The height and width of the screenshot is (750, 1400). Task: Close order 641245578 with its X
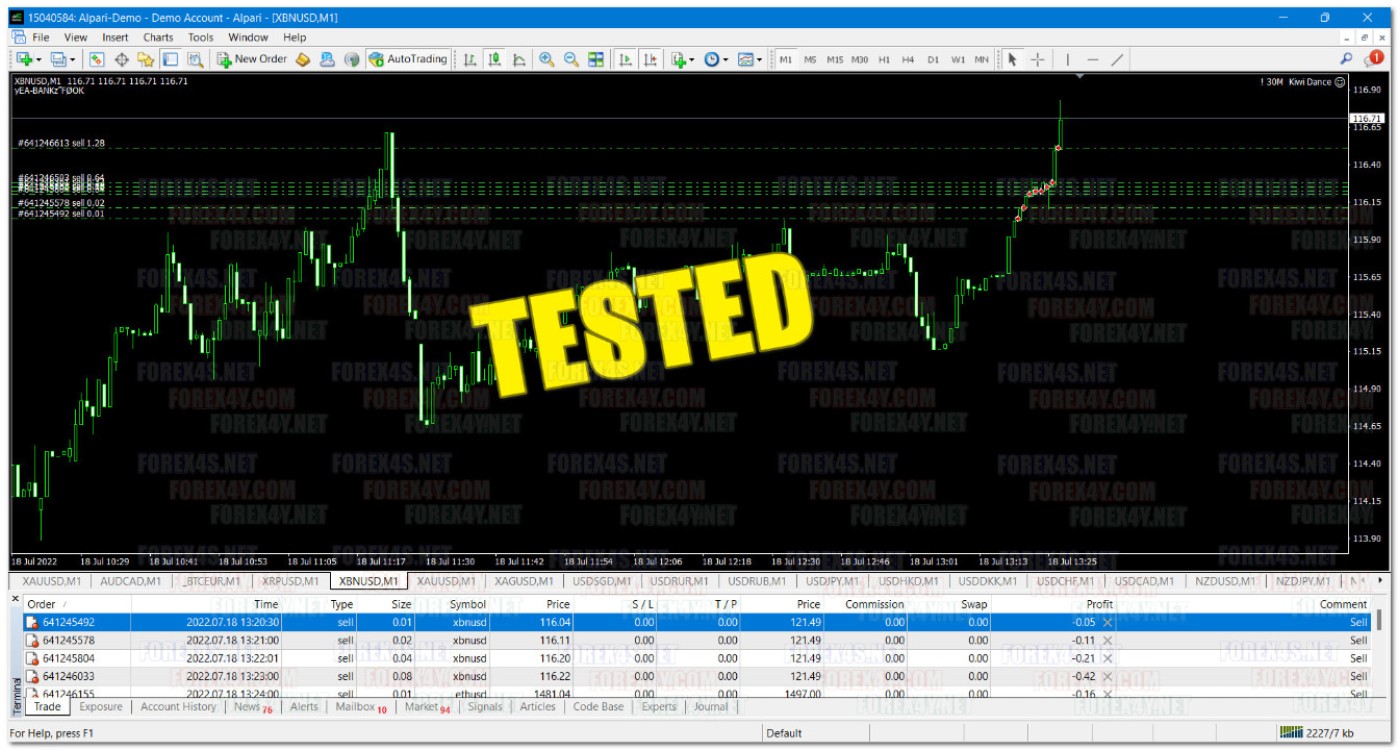pos(1107,640)
